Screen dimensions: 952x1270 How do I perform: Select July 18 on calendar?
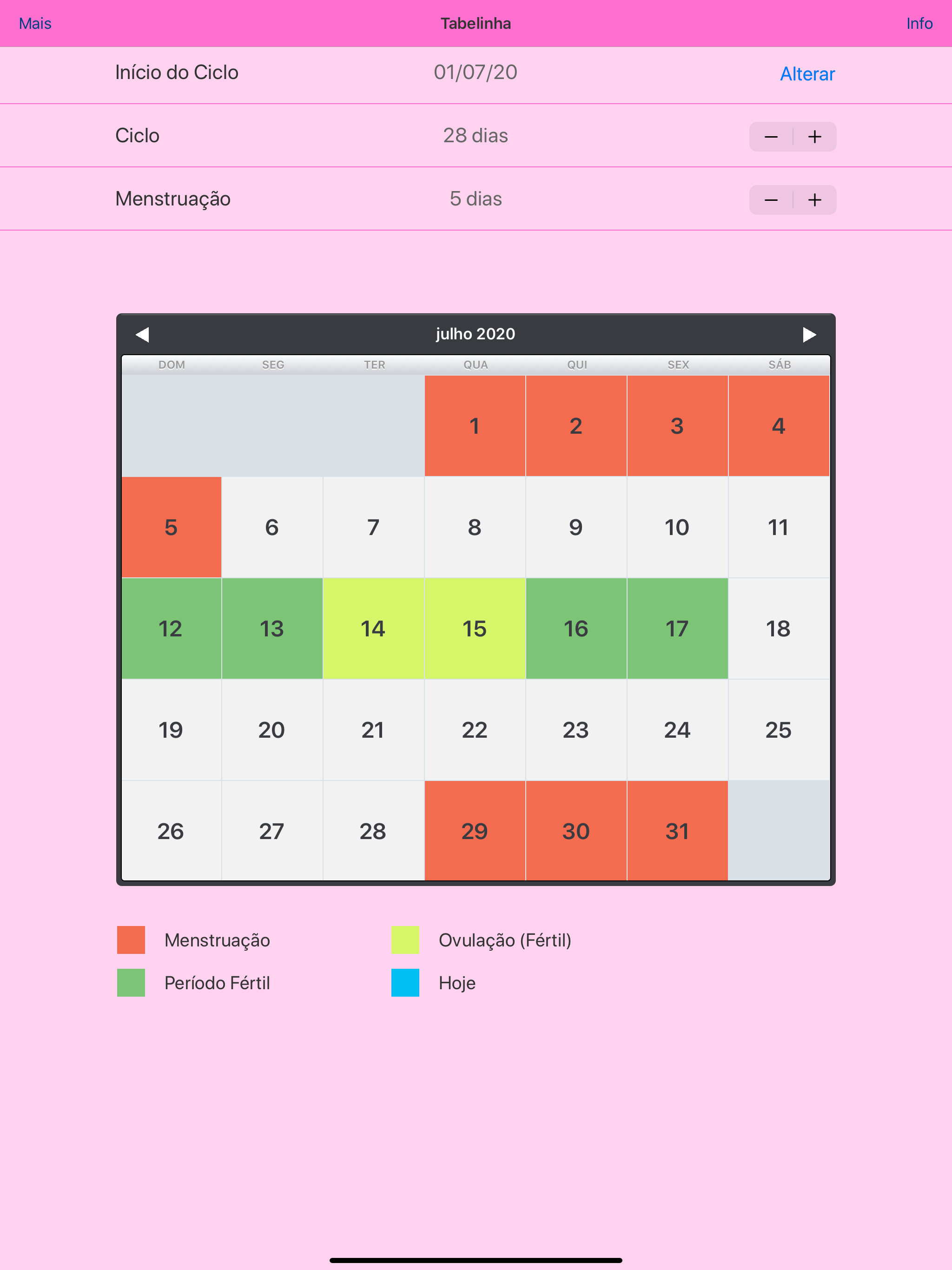[x=778, y=628]
